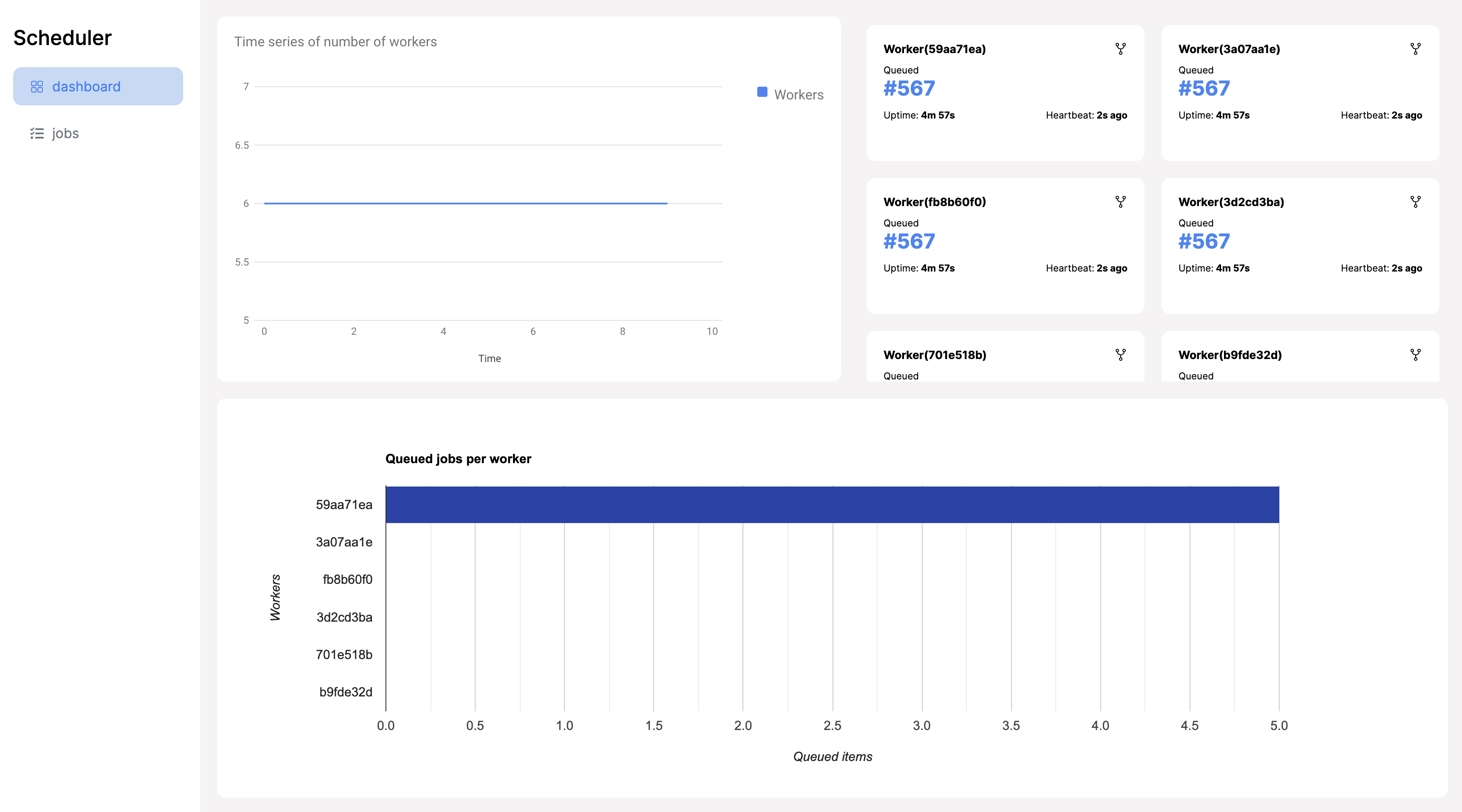The width and height of the screenshot is (1462, 812).
Task: Click fork icon on Worker(701e518b) card
Action: click(1120, 355)
